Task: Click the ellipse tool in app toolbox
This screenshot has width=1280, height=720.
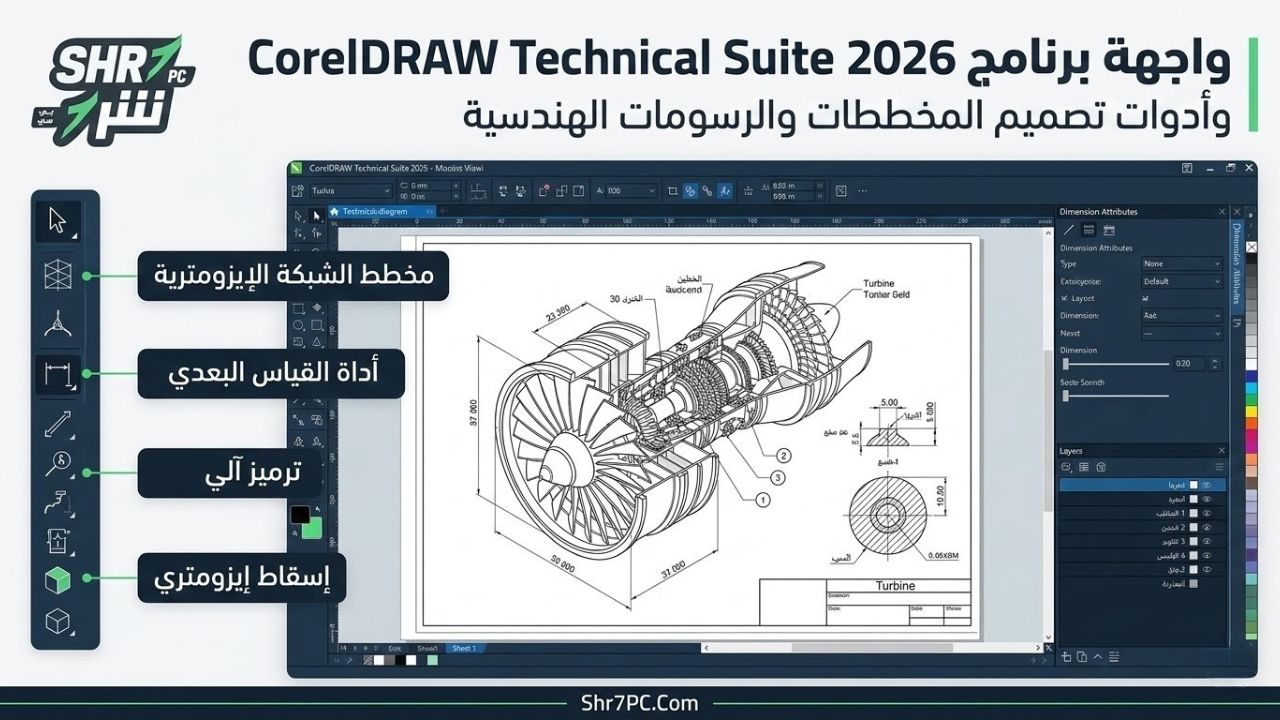Action: tap(299, 325)
